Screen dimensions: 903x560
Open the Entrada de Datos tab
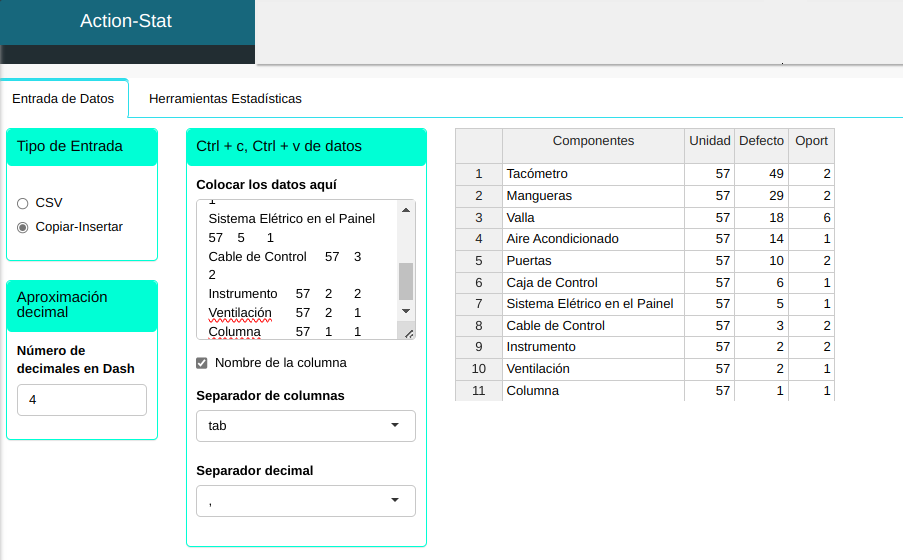point(63,99)
